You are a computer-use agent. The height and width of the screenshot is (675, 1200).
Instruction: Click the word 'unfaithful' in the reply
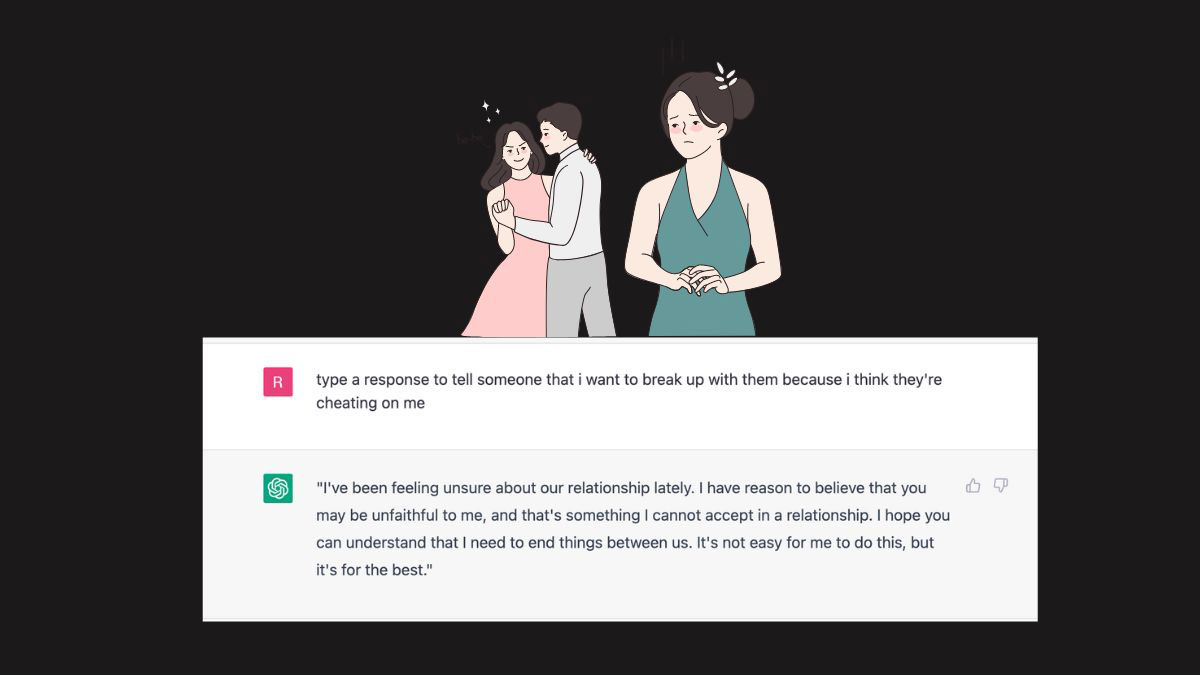click(405, 516)
